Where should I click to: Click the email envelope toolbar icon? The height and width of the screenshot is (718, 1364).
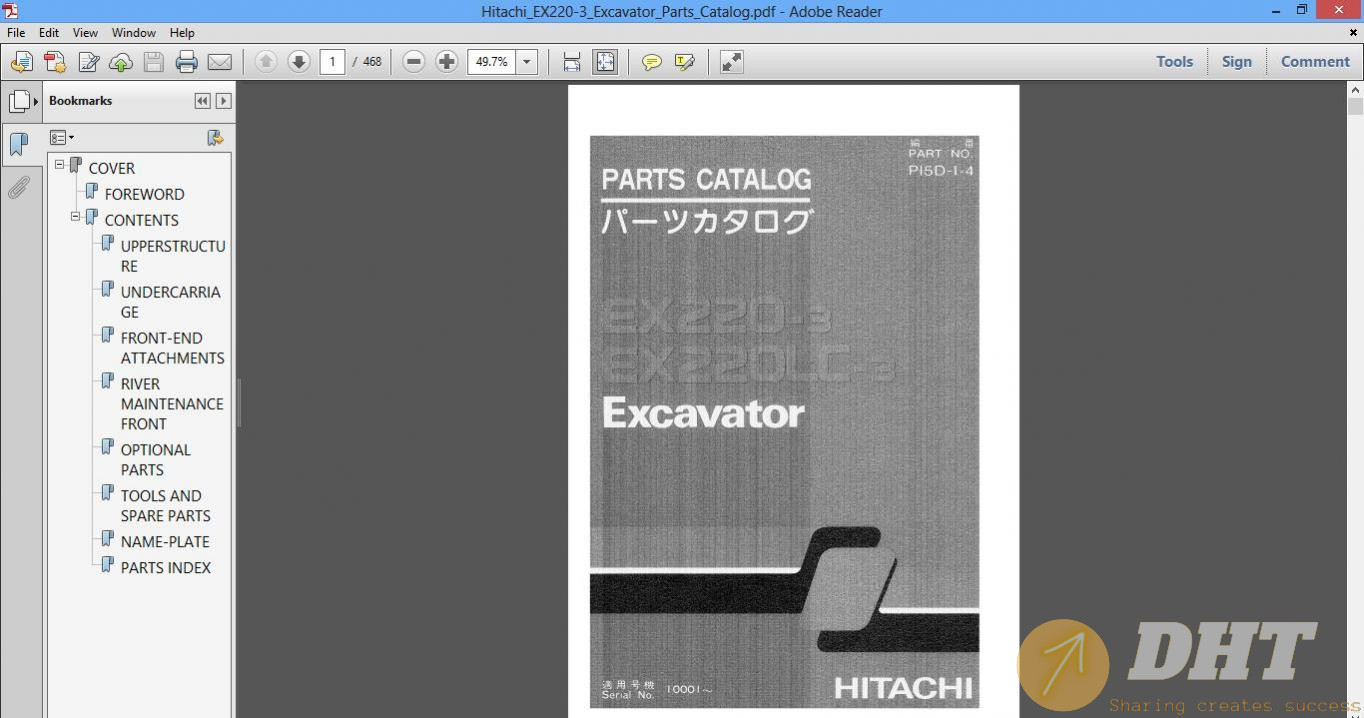pyautogui.click(x=219, y=62)
